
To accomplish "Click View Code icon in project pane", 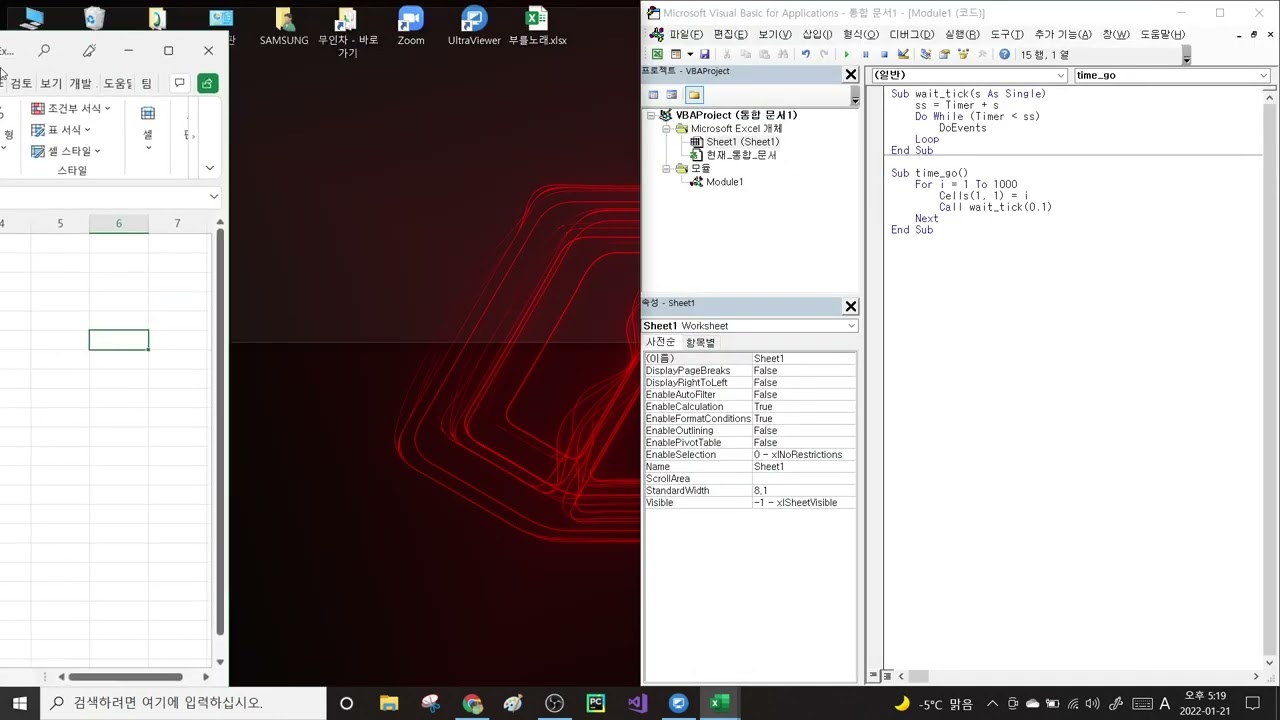I will coord(653,95).
